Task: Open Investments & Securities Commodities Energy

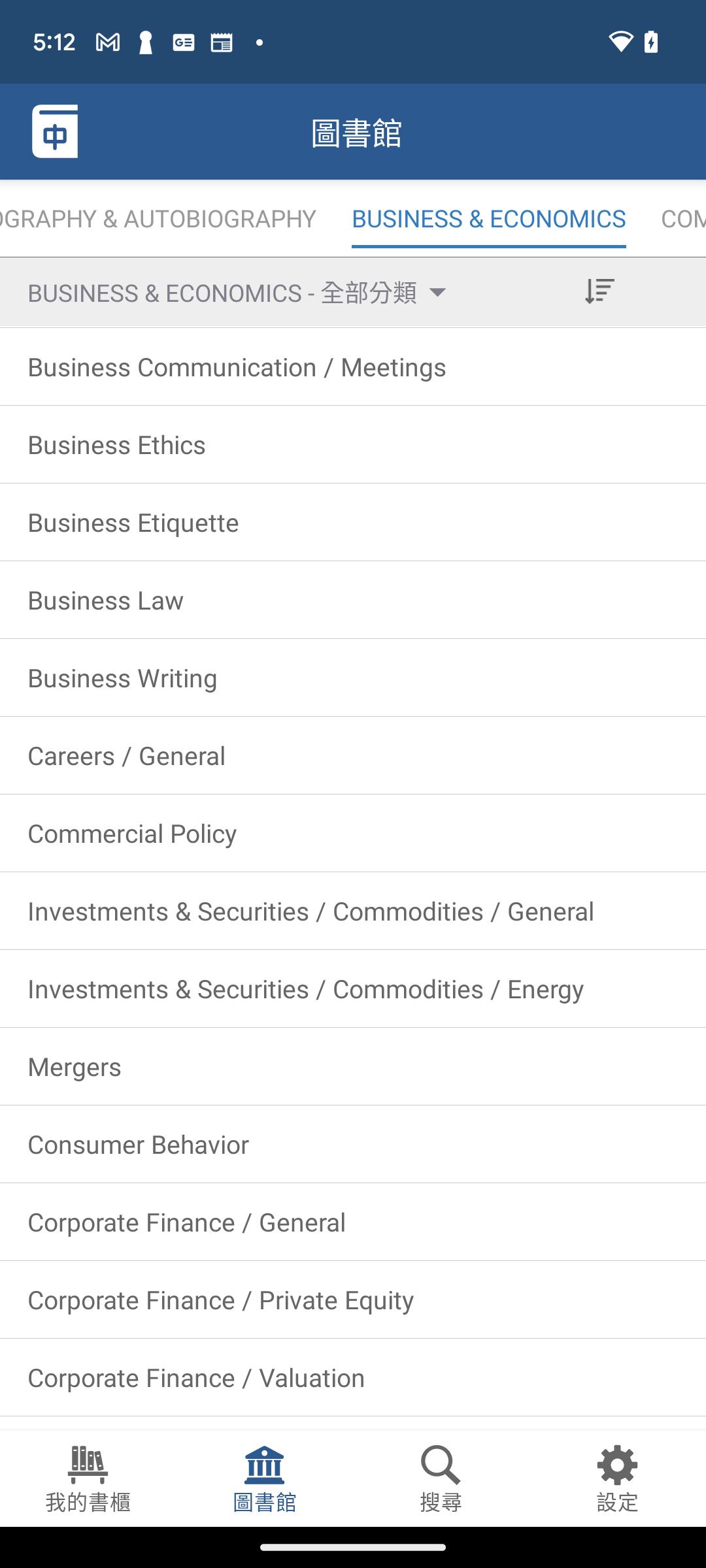Action: pos(353,989)
